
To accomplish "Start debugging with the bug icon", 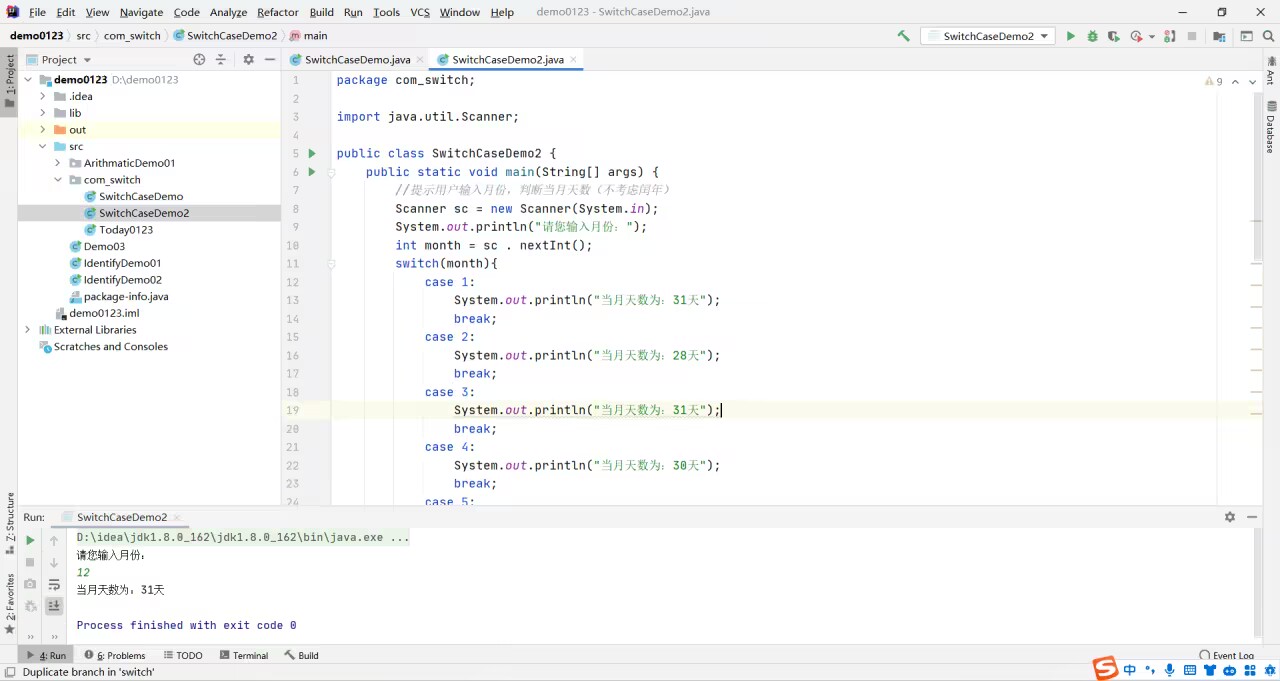I will click(1092, 36).
